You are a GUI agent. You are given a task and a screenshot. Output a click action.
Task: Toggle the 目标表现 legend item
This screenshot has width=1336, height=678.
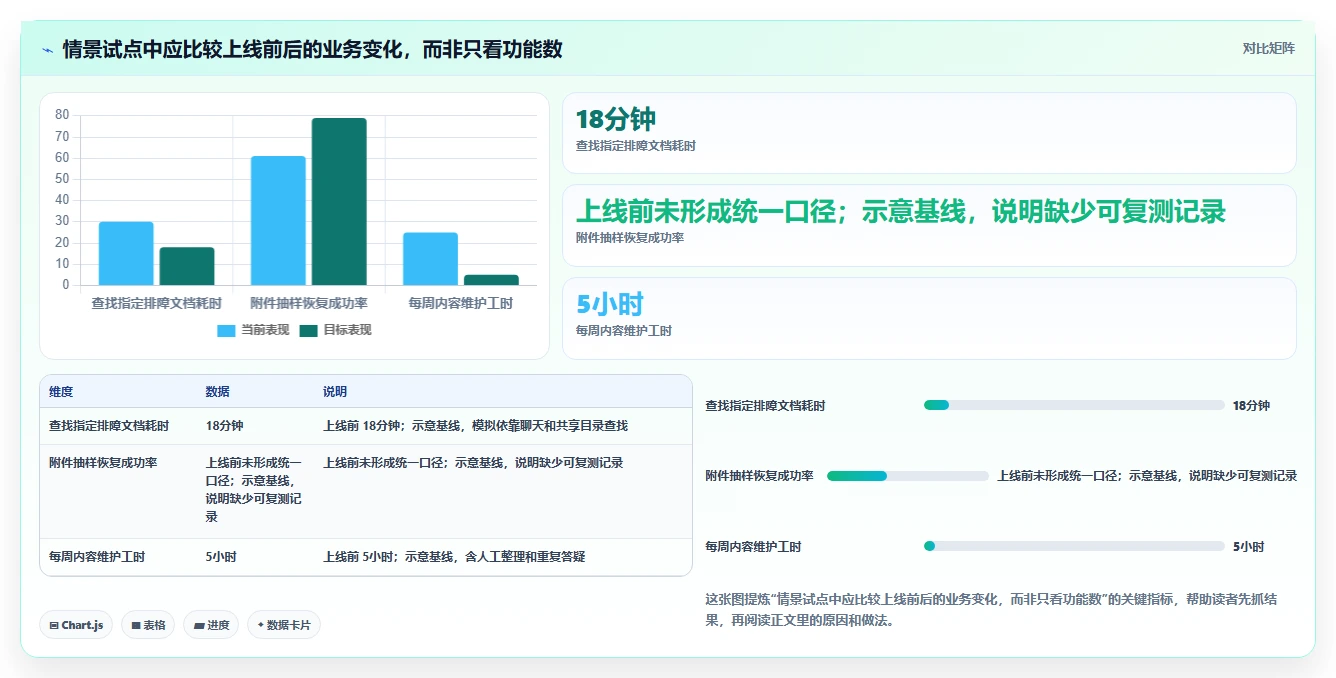(x=335, y=330)
